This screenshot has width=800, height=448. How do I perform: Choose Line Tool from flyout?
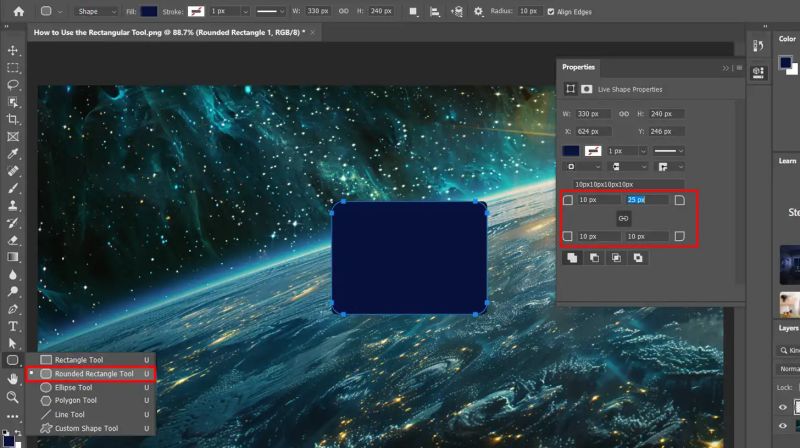pyautogui.click(x=91, y=414)
